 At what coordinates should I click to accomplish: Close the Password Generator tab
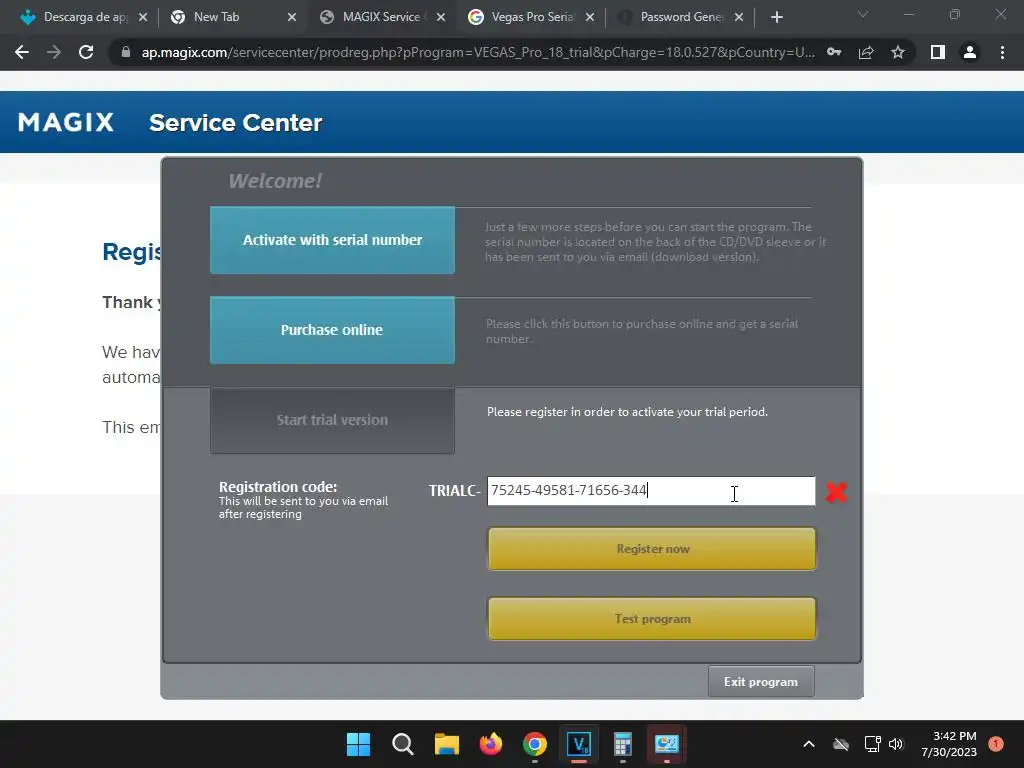pyautogui.click(x=739, y=17)
